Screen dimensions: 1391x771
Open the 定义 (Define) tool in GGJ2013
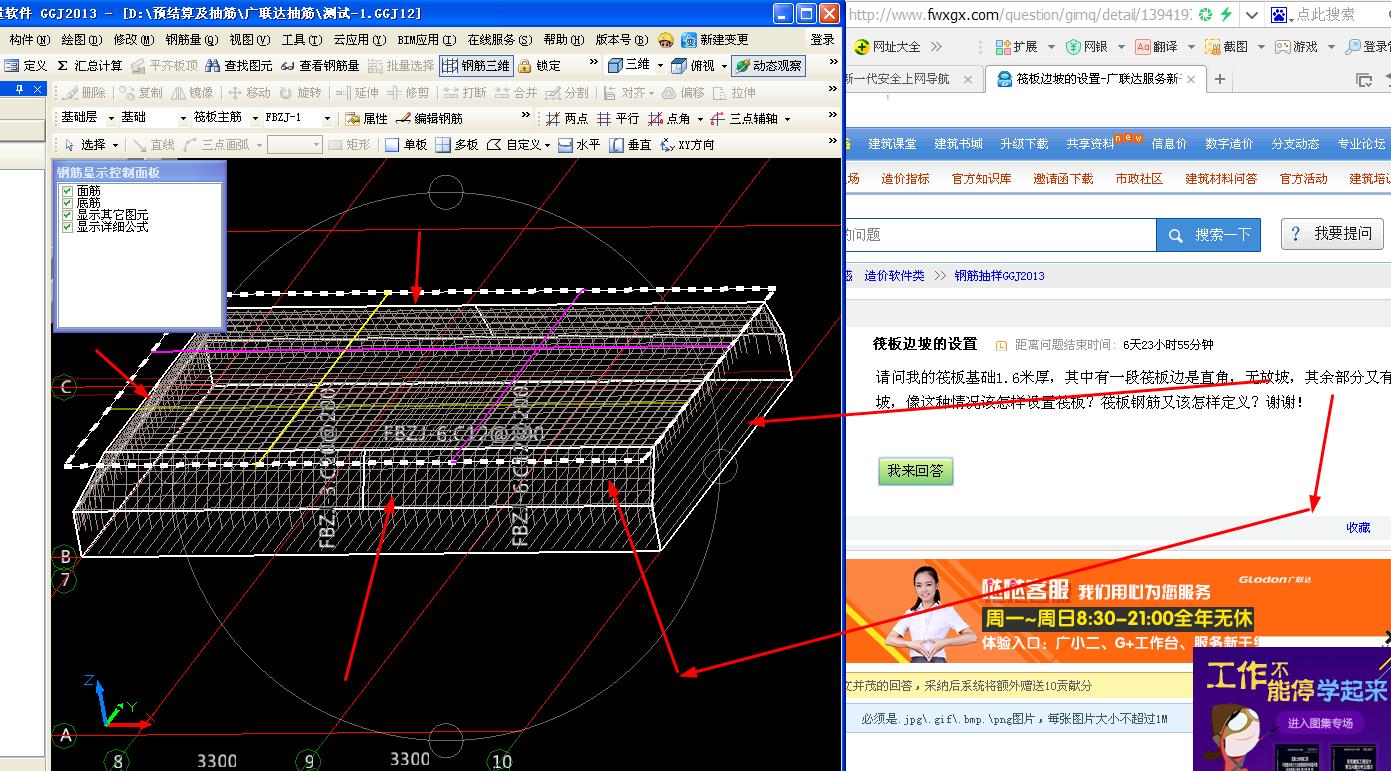(25, 65)
